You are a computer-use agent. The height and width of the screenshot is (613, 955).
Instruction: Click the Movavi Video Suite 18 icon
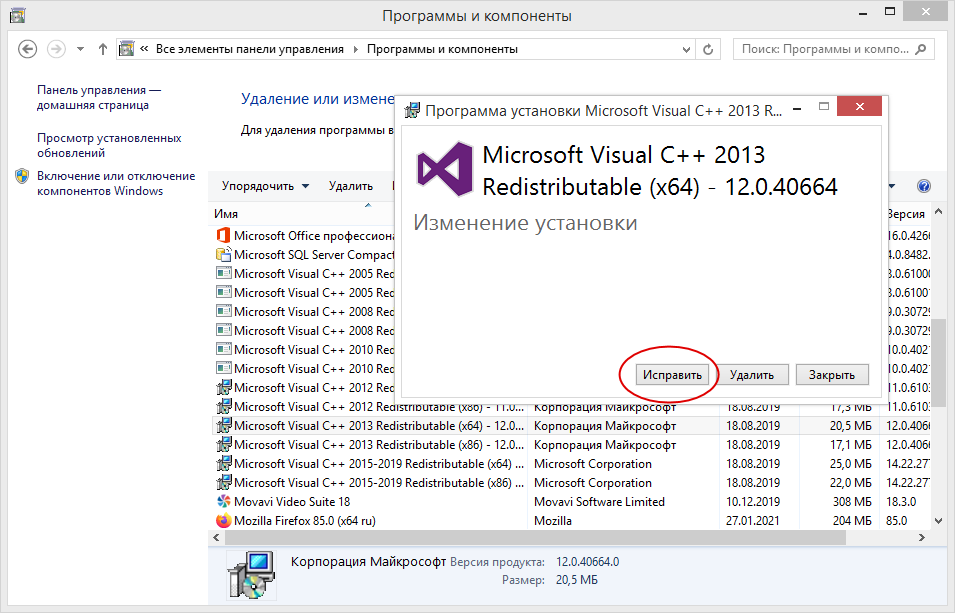pyautogui.click(x=224, y=501)
